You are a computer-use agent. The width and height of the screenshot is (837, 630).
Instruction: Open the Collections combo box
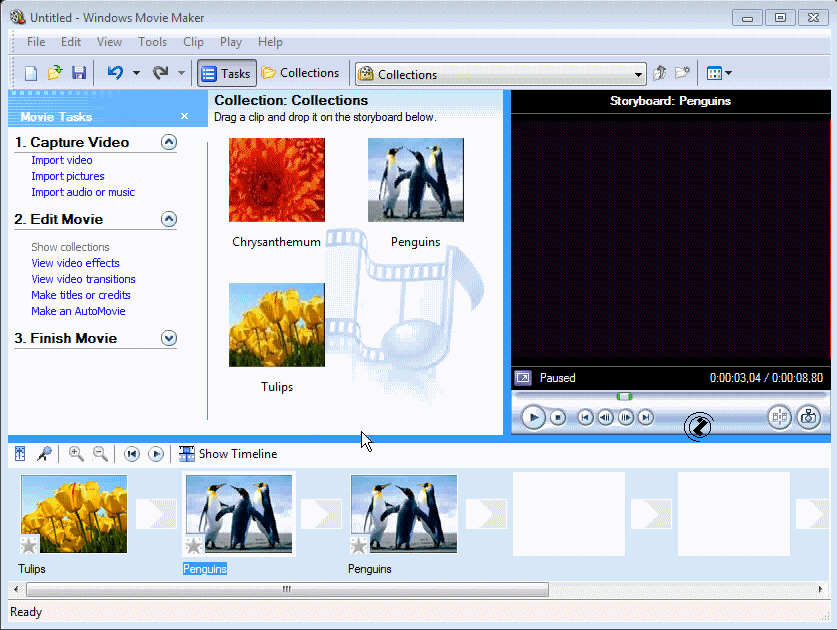coord(501,74)
